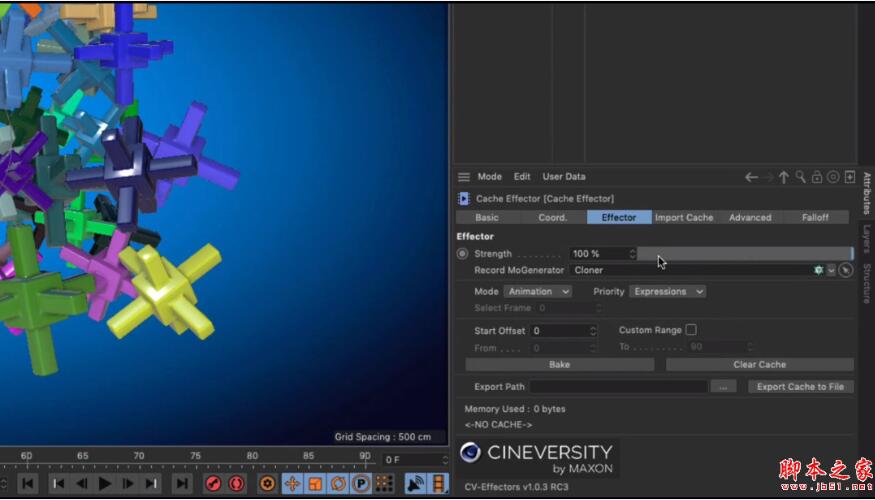Click the circular target mode icon
The width and height of the screenshot is (875, 500).
point(833,177)
